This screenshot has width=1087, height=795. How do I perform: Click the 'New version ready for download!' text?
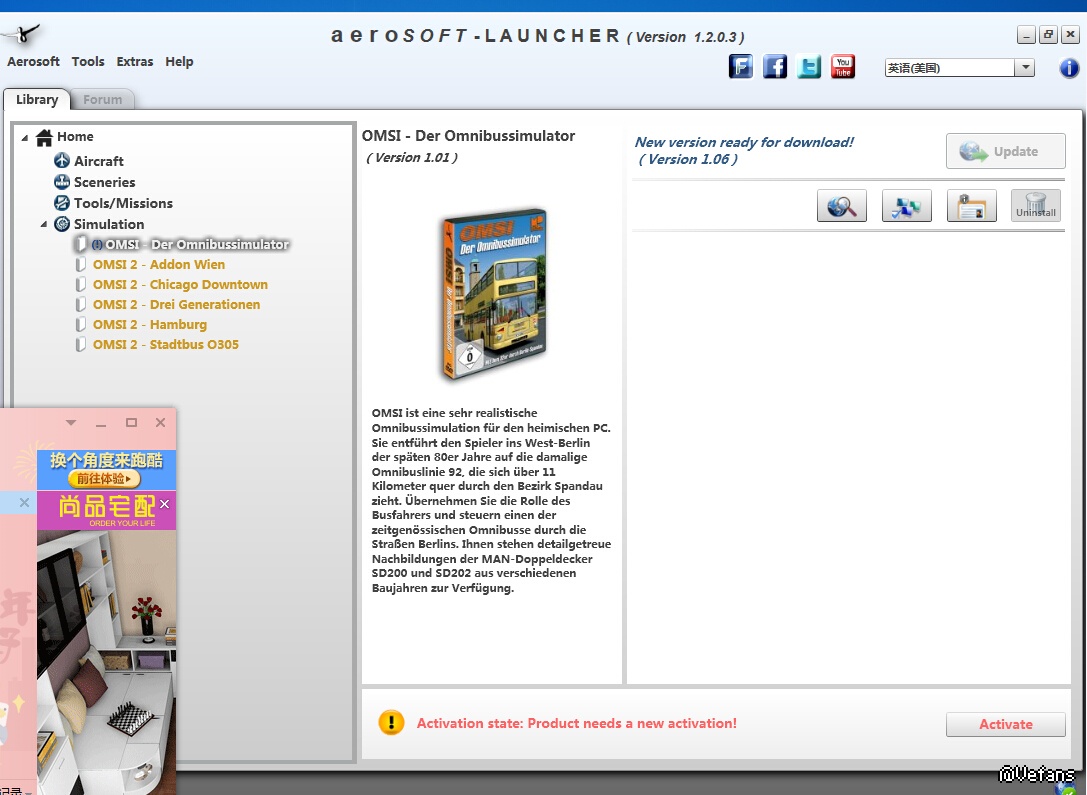point(744,142)
